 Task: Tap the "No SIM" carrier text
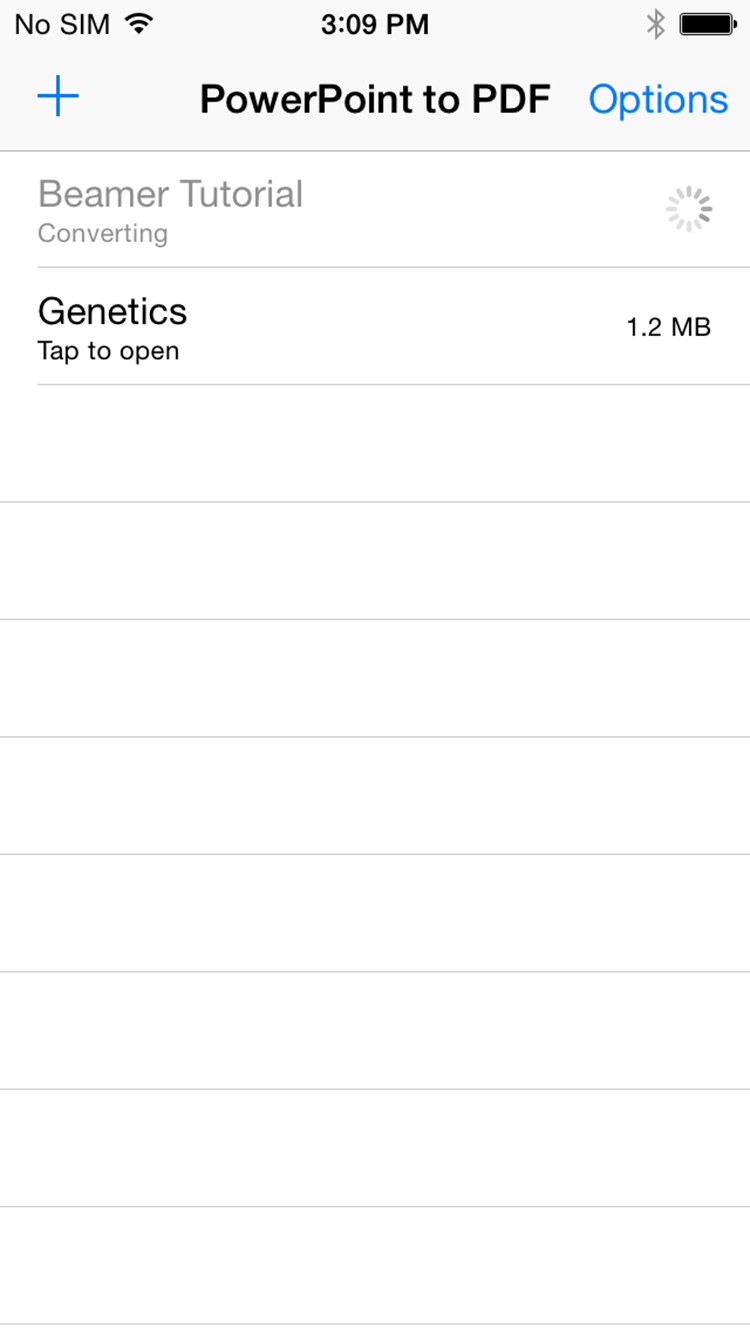pyautogui.click(x=62, y=25)
